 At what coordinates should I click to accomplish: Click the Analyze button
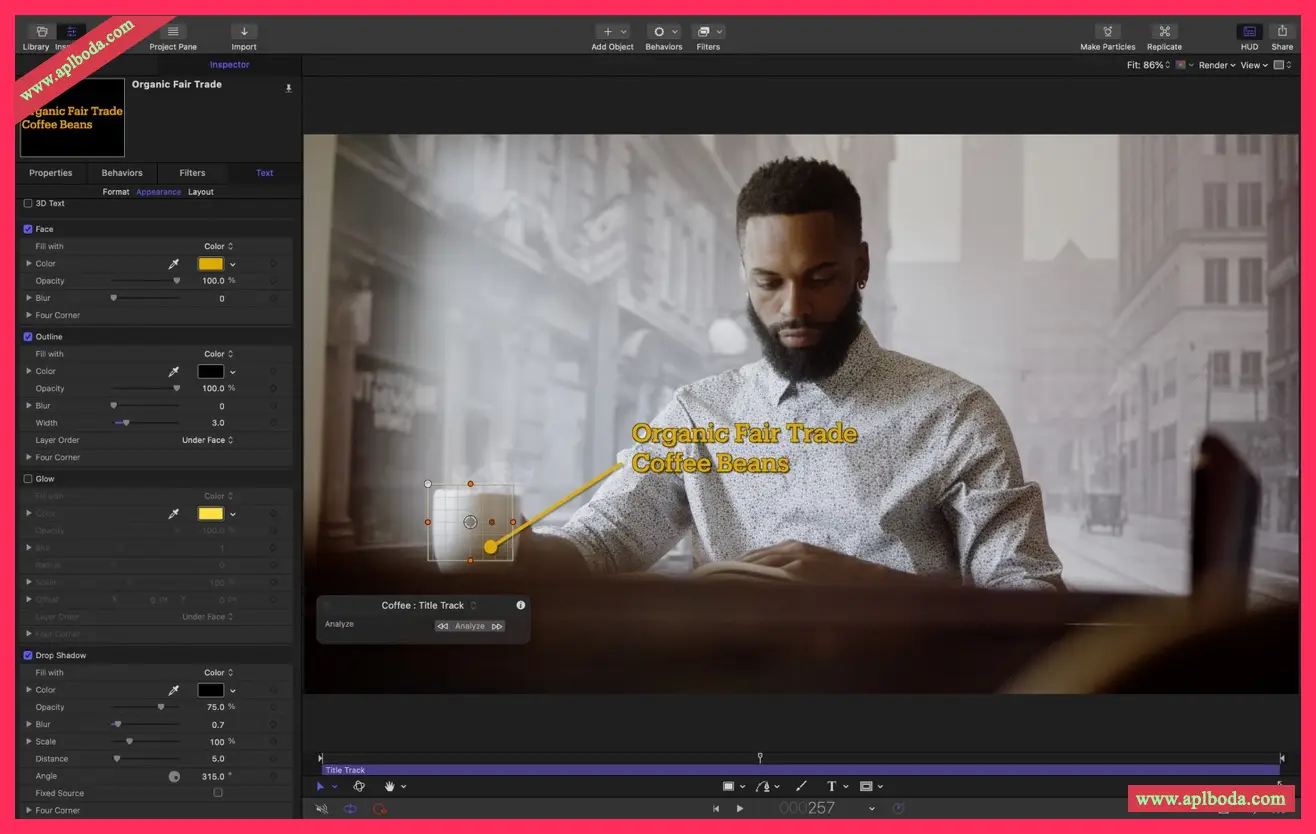[469, 625]
